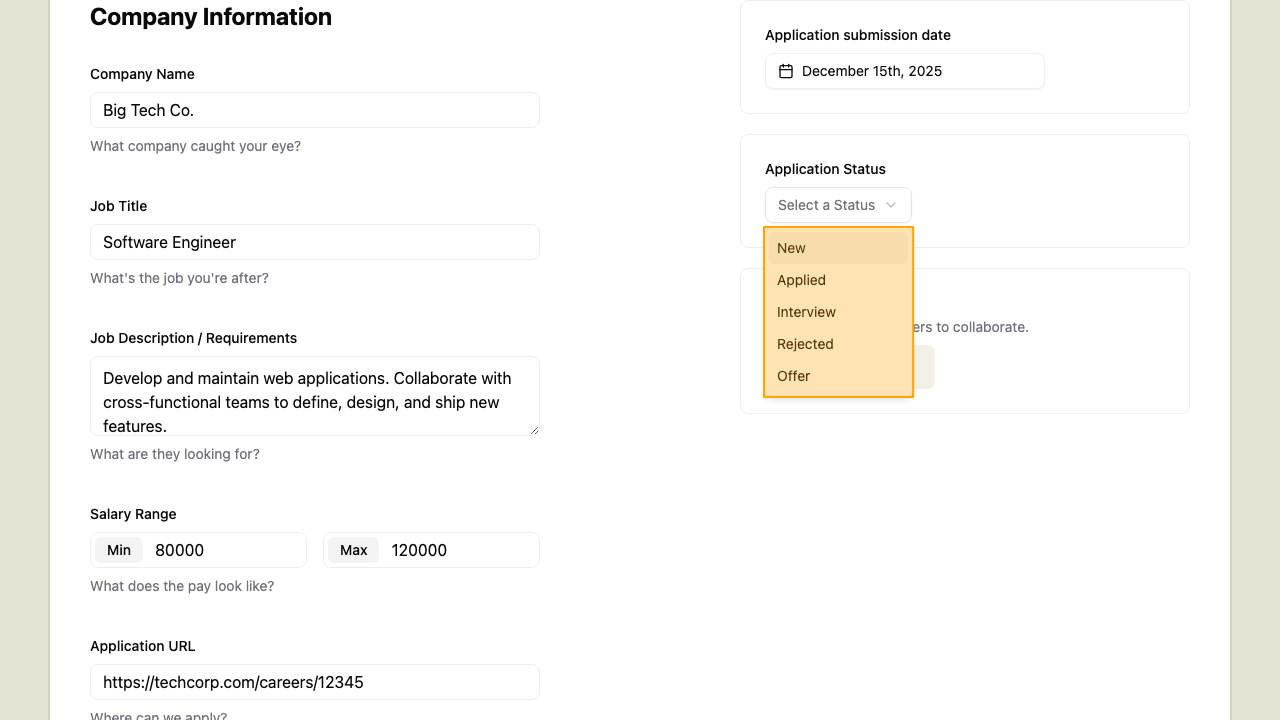The height and width of the screenshot is (720, 1280).
Task: Focus the Company Name input
Action: pyautogui.click(x=315, y=110)
